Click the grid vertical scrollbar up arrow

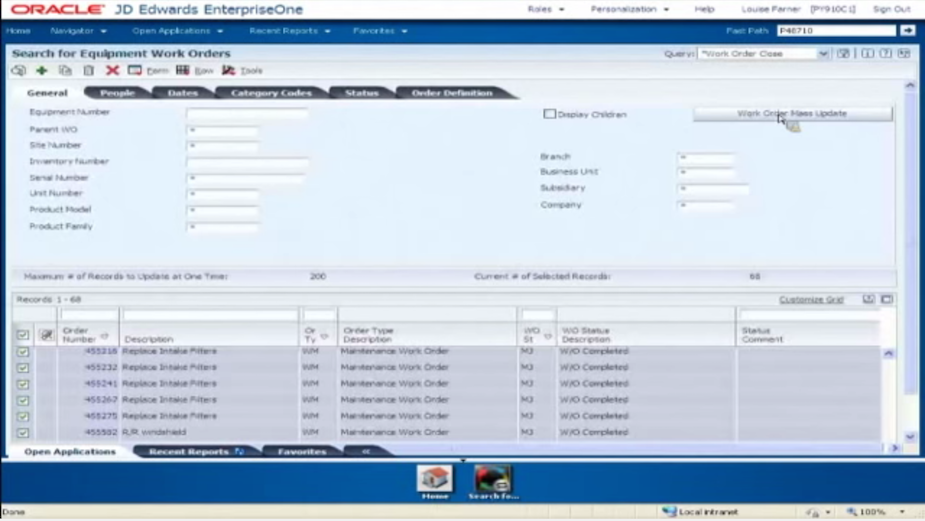click(888, 353)
